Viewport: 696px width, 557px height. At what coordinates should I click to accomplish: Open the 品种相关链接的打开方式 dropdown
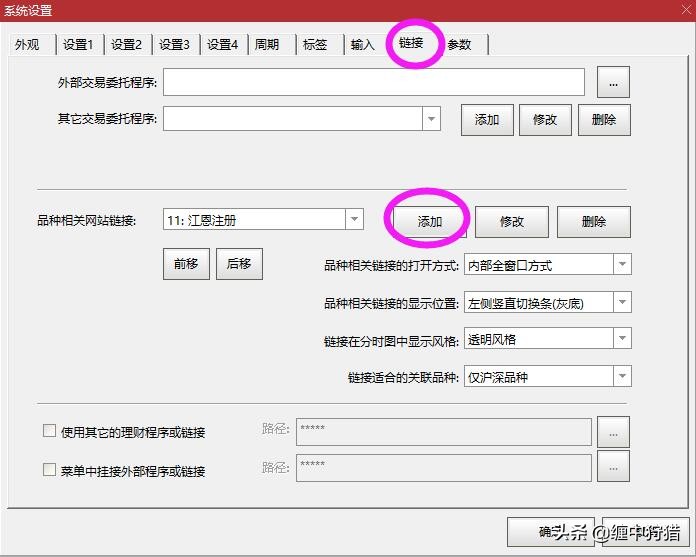622,265
